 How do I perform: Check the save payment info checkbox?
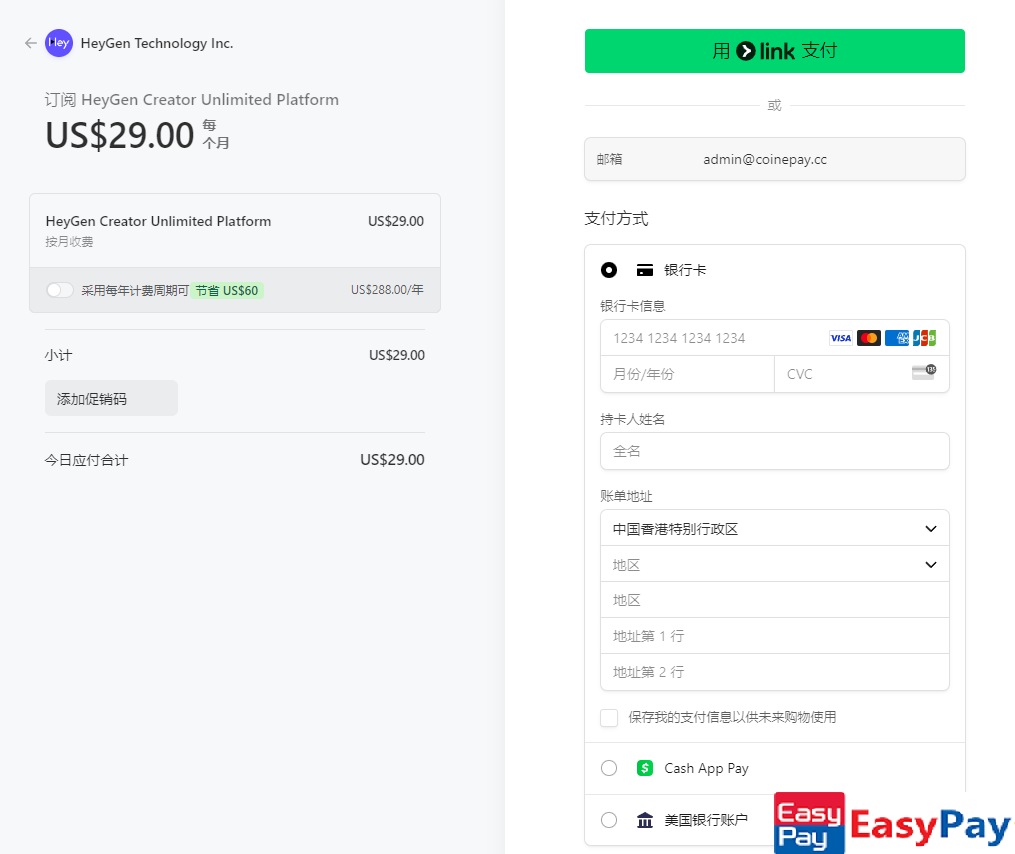pos(609,717)
